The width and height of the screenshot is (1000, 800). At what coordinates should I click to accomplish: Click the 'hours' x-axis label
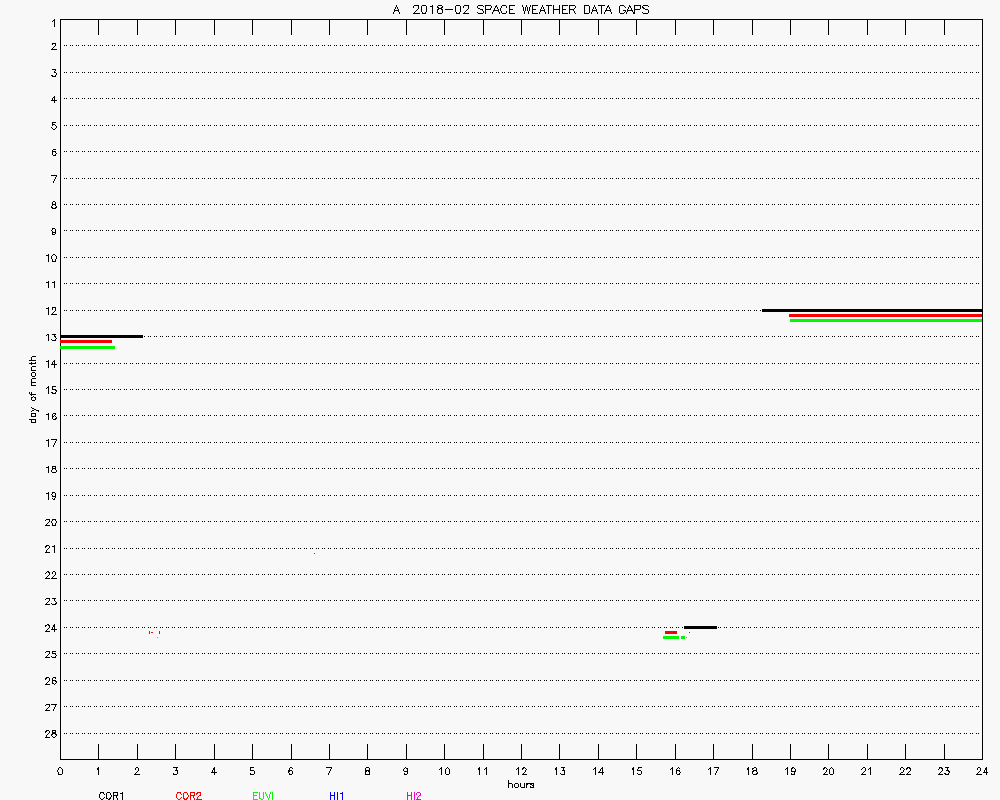point(520,784)
